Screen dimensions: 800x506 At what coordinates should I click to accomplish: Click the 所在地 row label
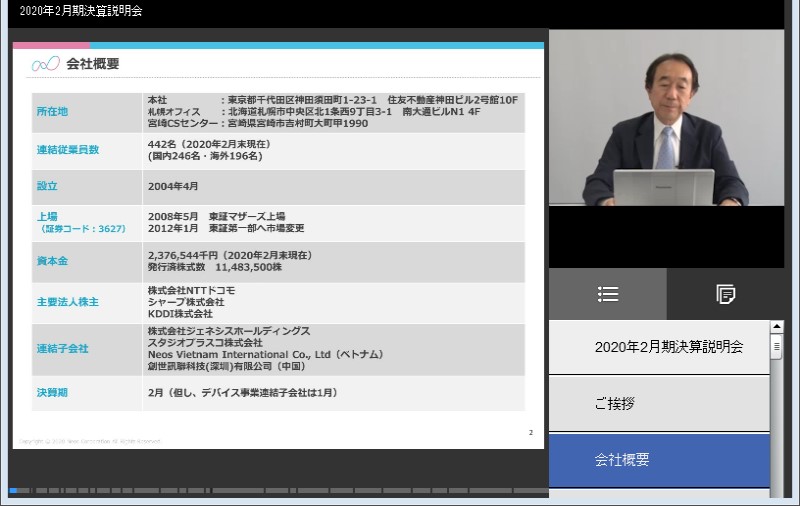click(52, 112)
